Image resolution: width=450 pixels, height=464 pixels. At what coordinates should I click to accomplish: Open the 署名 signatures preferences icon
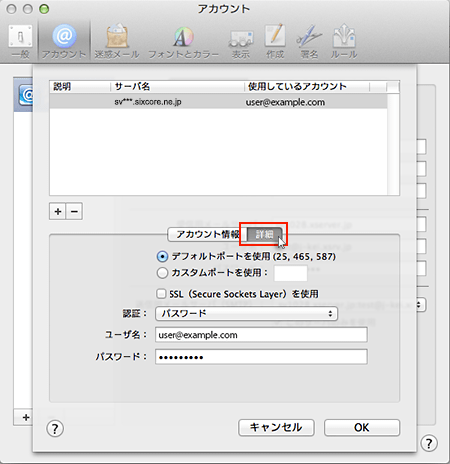pos(309,41)
